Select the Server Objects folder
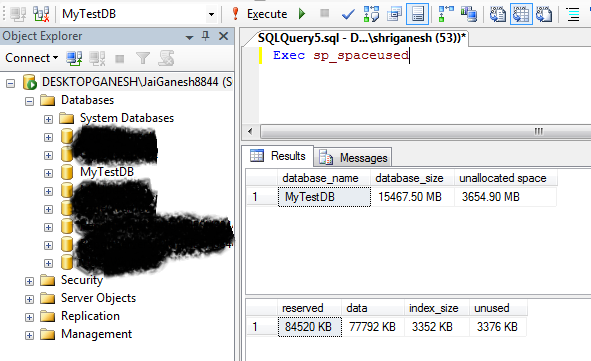The image size is (591, 361). pyautogui.click(x=98, y=298)
